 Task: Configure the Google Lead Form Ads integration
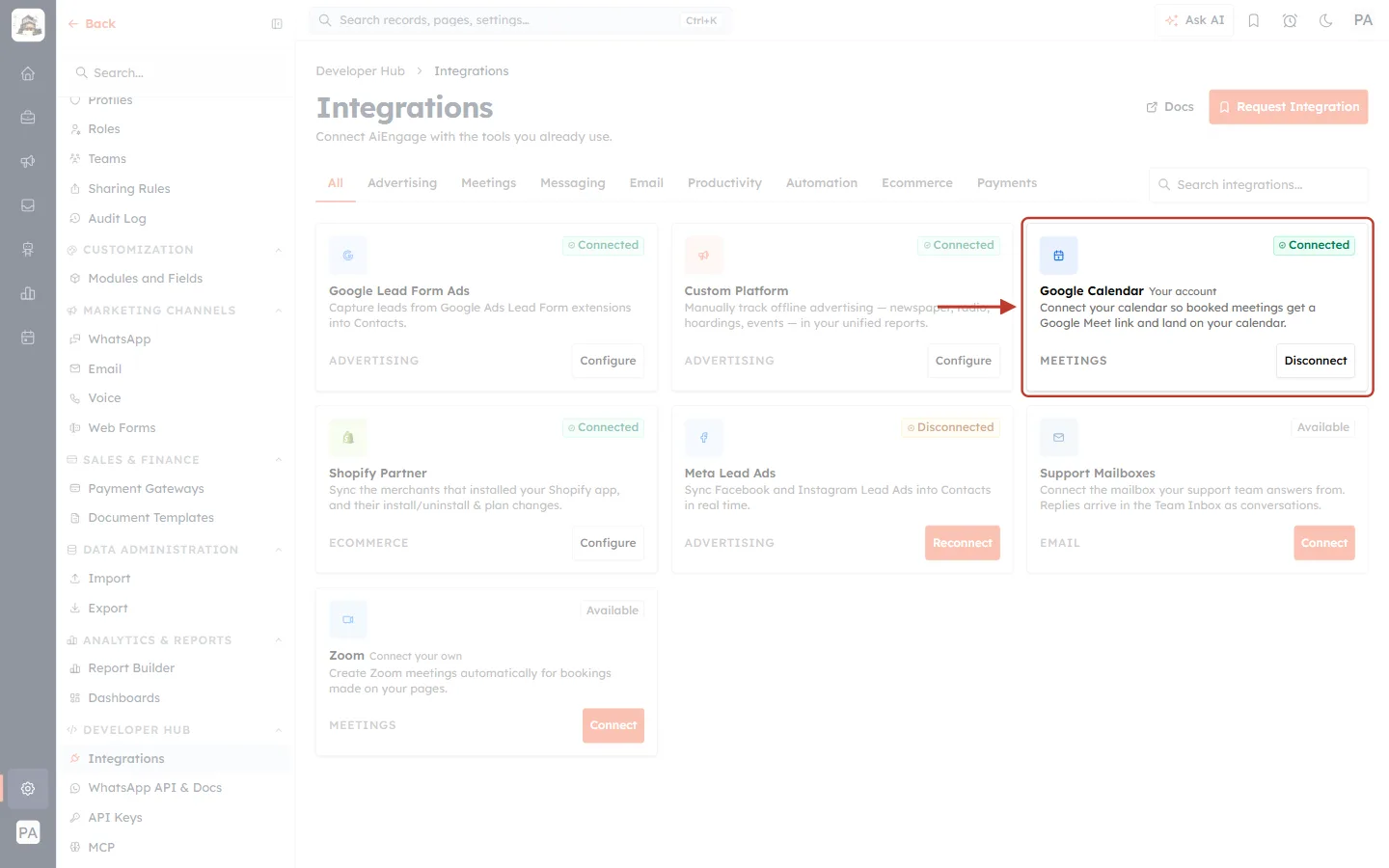tap(608, 361)
